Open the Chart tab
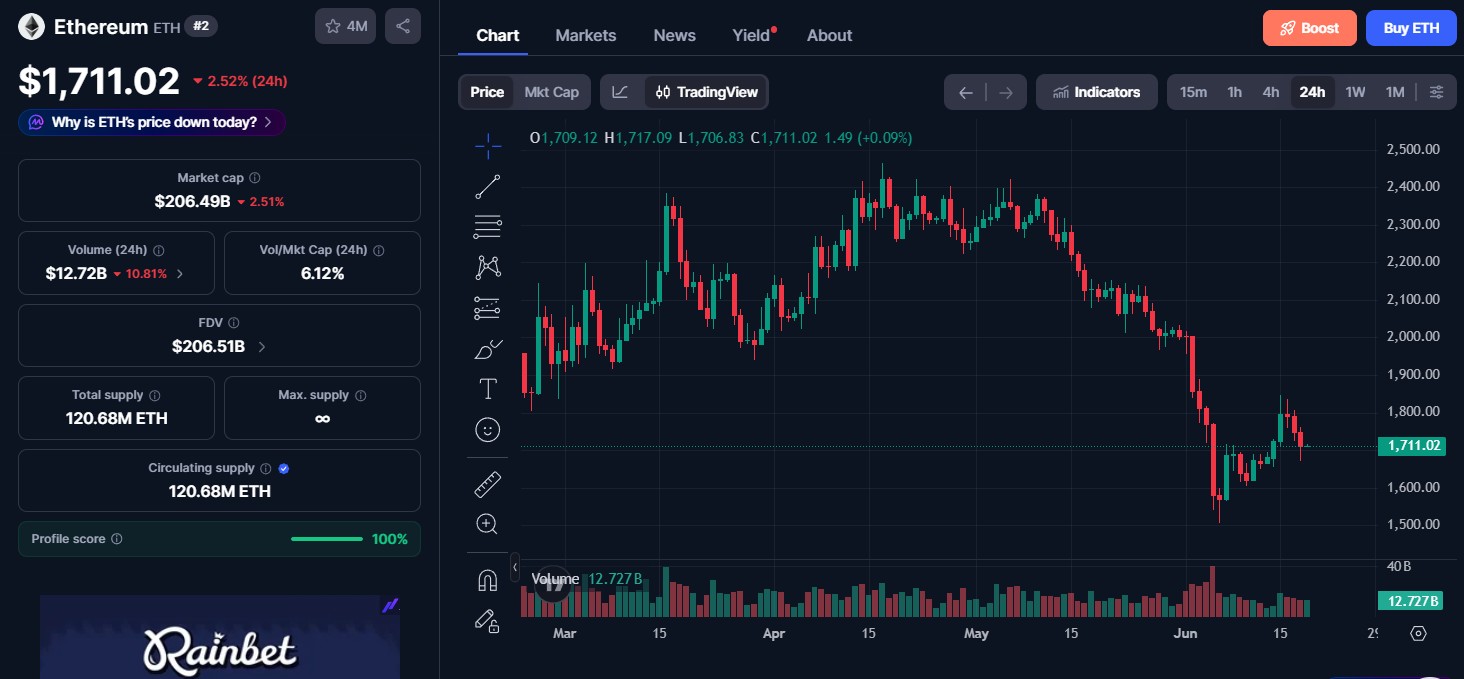This screenshot has height=679, width=1464. [x=498, y=35]
